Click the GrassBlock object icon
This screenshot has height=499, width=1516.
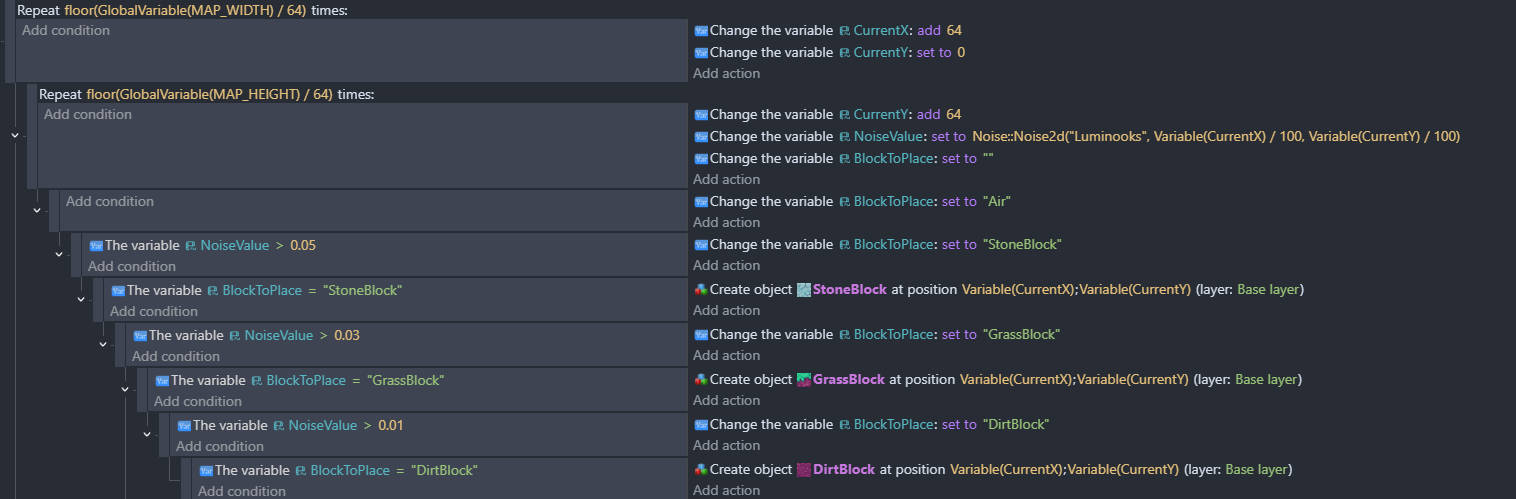803,380
